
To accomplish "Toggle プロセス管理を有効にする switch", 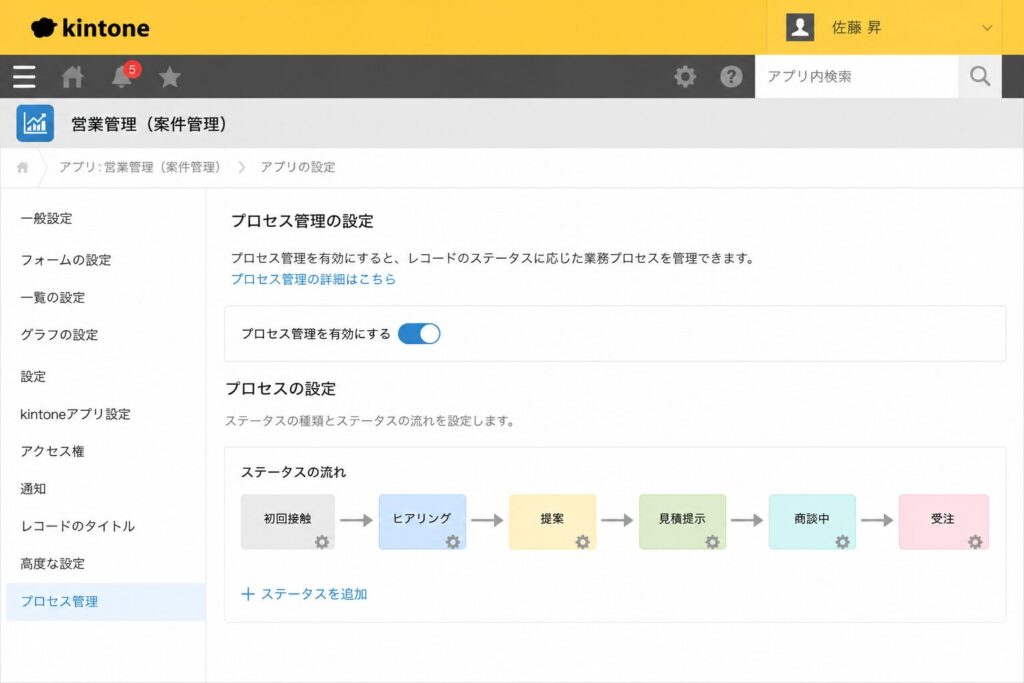I will click(x=419, y=334).
